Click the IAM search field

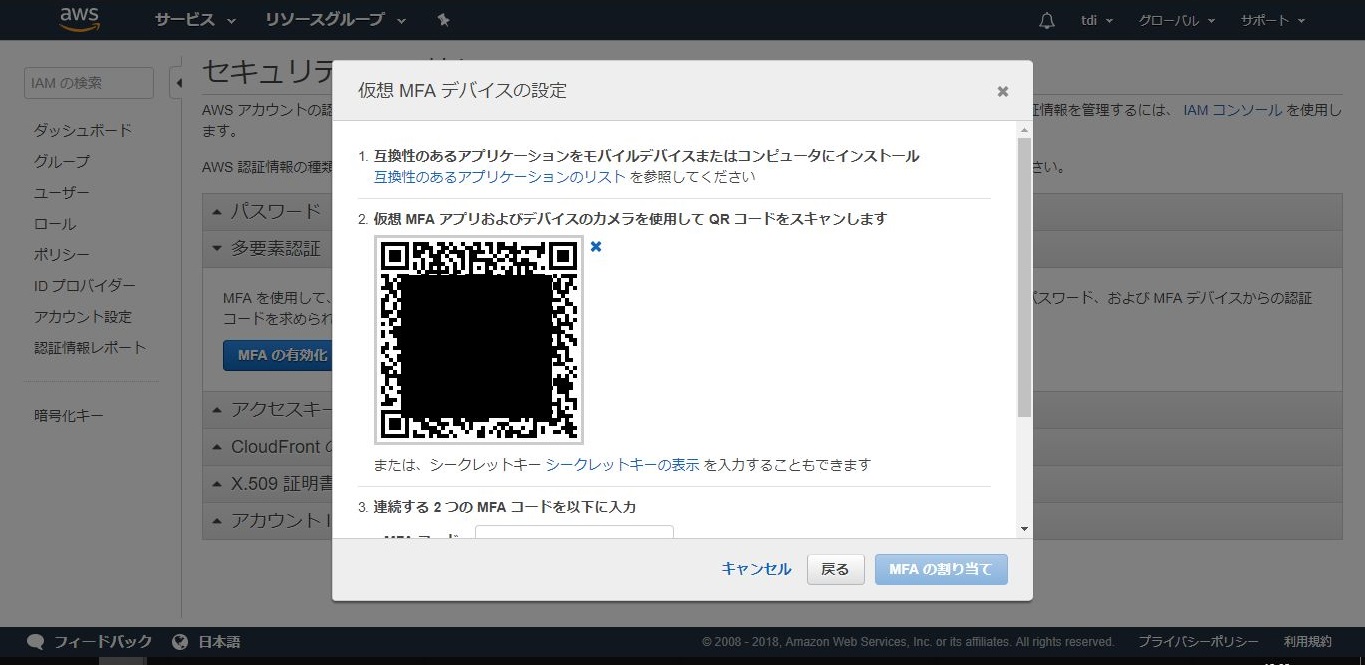88,83
